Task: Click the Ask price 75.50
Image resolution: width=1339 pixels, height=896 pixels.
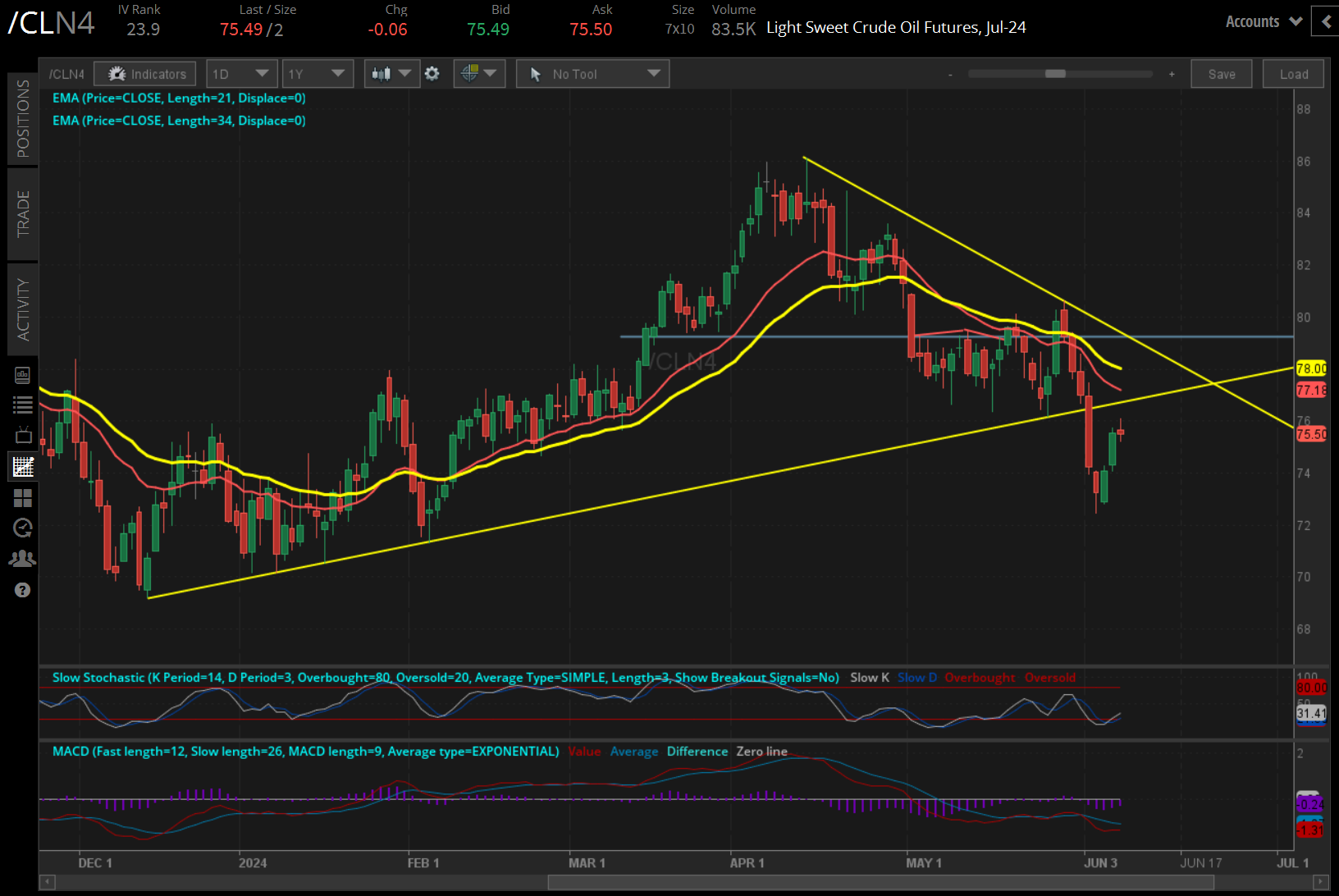Action: [x=591, y=30]
